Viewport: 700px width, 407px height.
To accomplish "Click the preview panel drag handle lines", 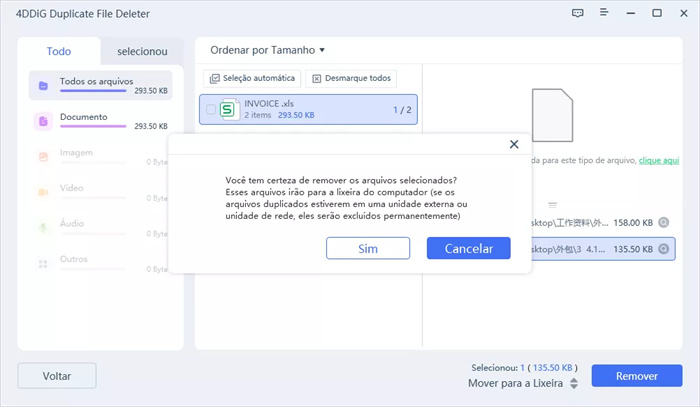I will pyautogui.click(x=552, y=205).
